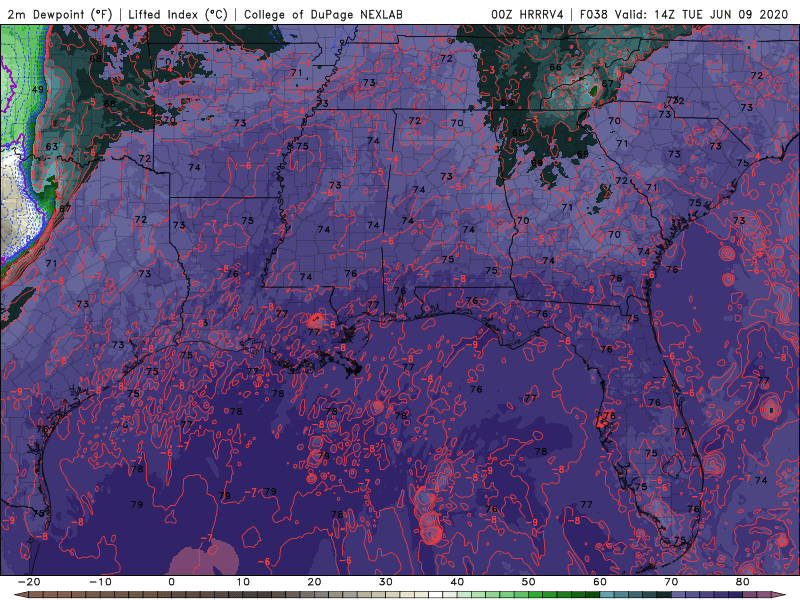This screenshot has height=600, width=800.
Task: Click the '80' color scale label
Action: point(743,582)
